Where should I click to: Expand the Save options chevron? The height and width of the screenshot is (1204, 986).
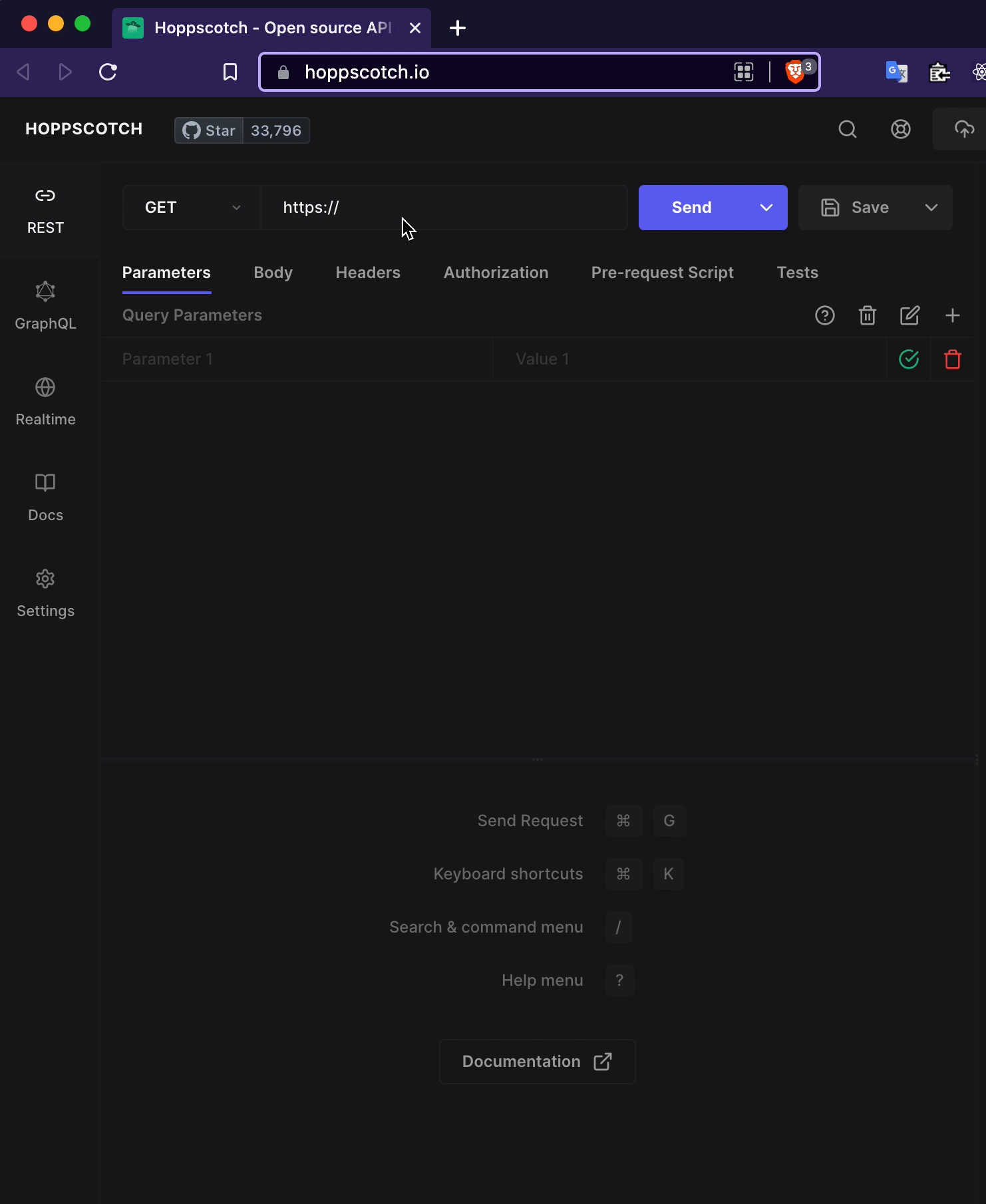(931, 208)
